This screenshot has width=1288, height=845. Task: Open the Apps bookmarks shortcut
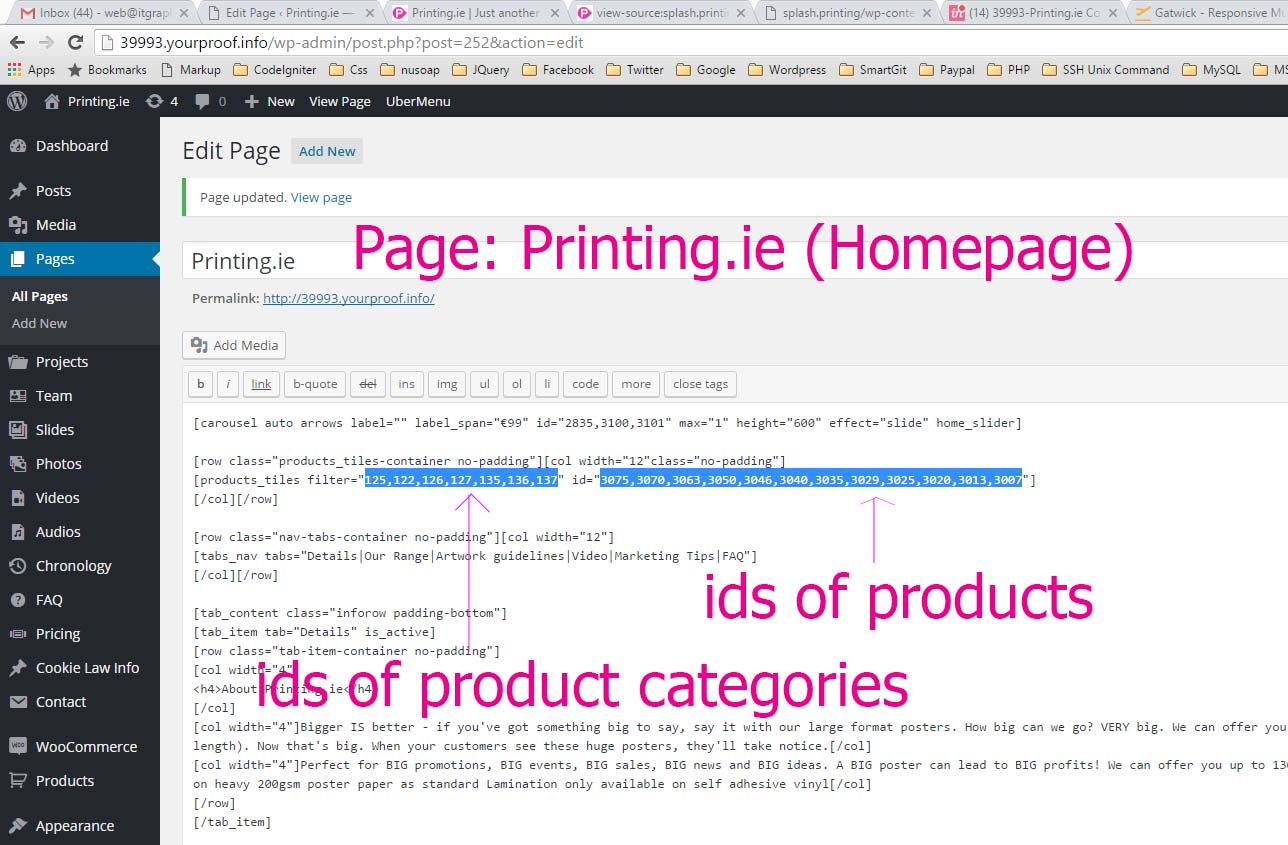tap(31, 70)
